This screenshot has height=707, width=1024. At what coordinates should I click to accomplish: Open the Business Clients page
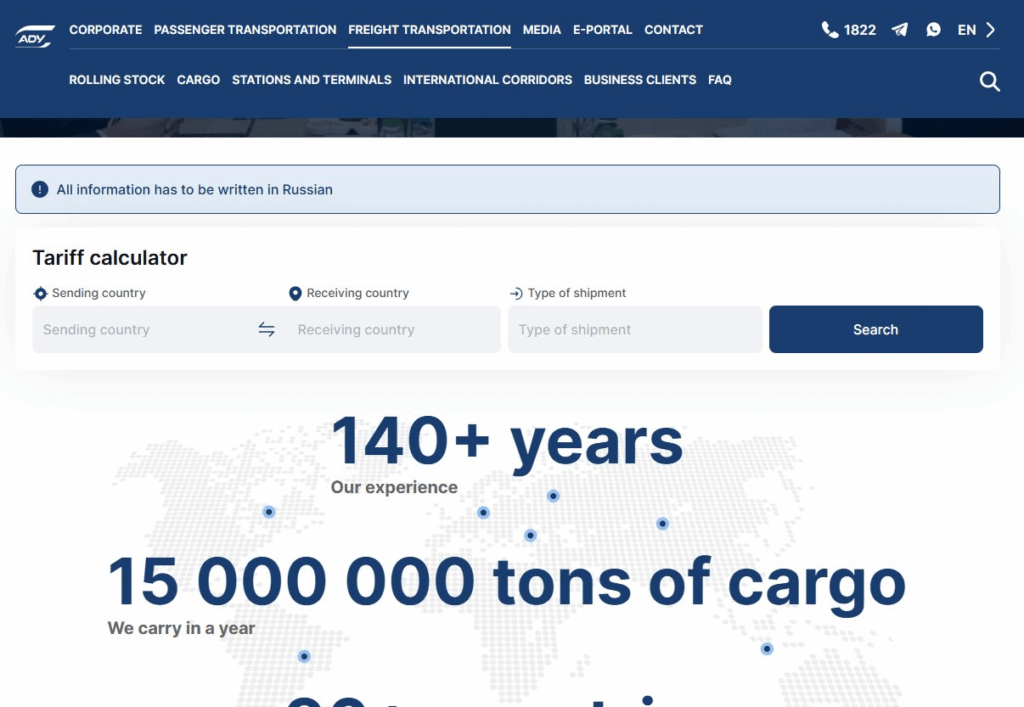(x=640, y=80)
